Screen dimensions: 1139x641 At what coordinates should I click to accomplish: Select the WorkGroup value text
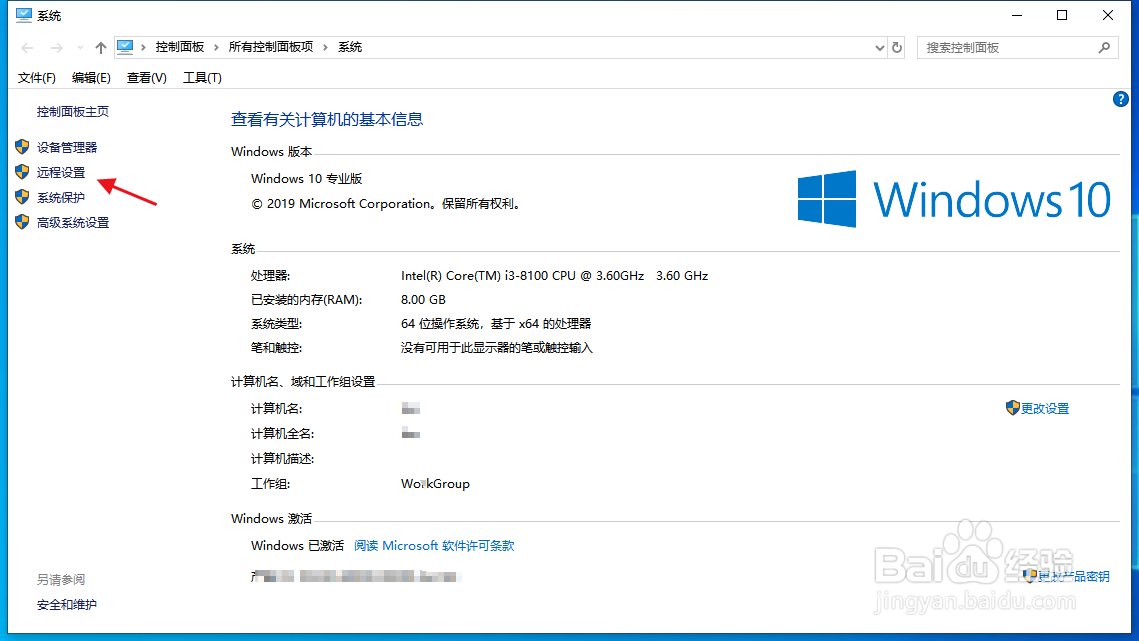(435, 484)
